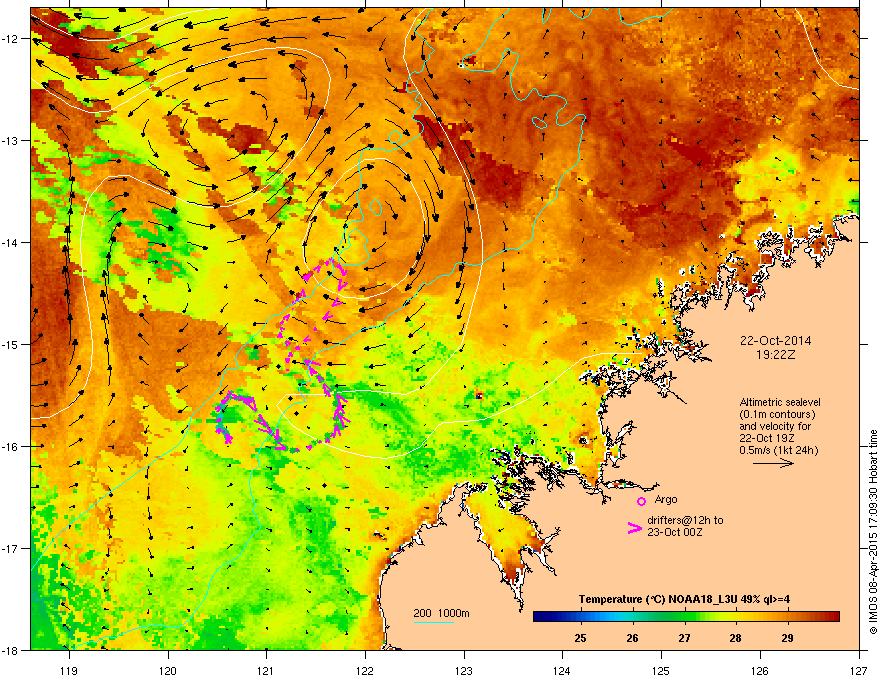Click the -17 latitude axis label
This screenshot has height=680, width=880.
click(10, 549)
